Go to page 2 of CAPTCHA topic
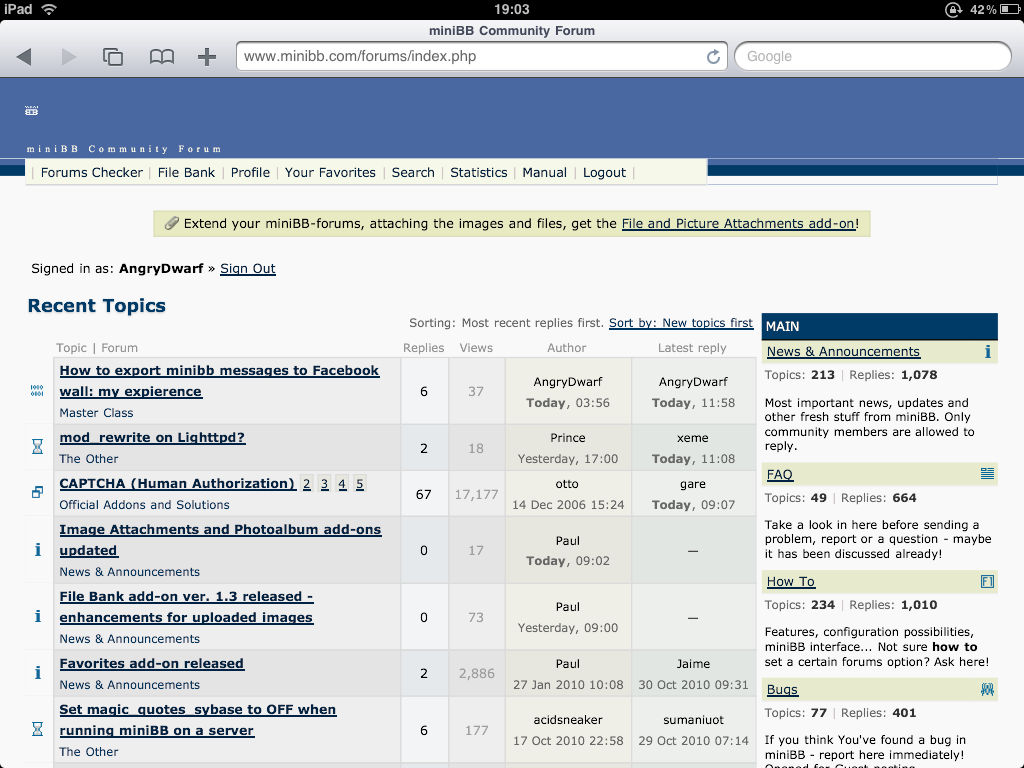This screenshot has height=768, width=1024. coord(306,484)
